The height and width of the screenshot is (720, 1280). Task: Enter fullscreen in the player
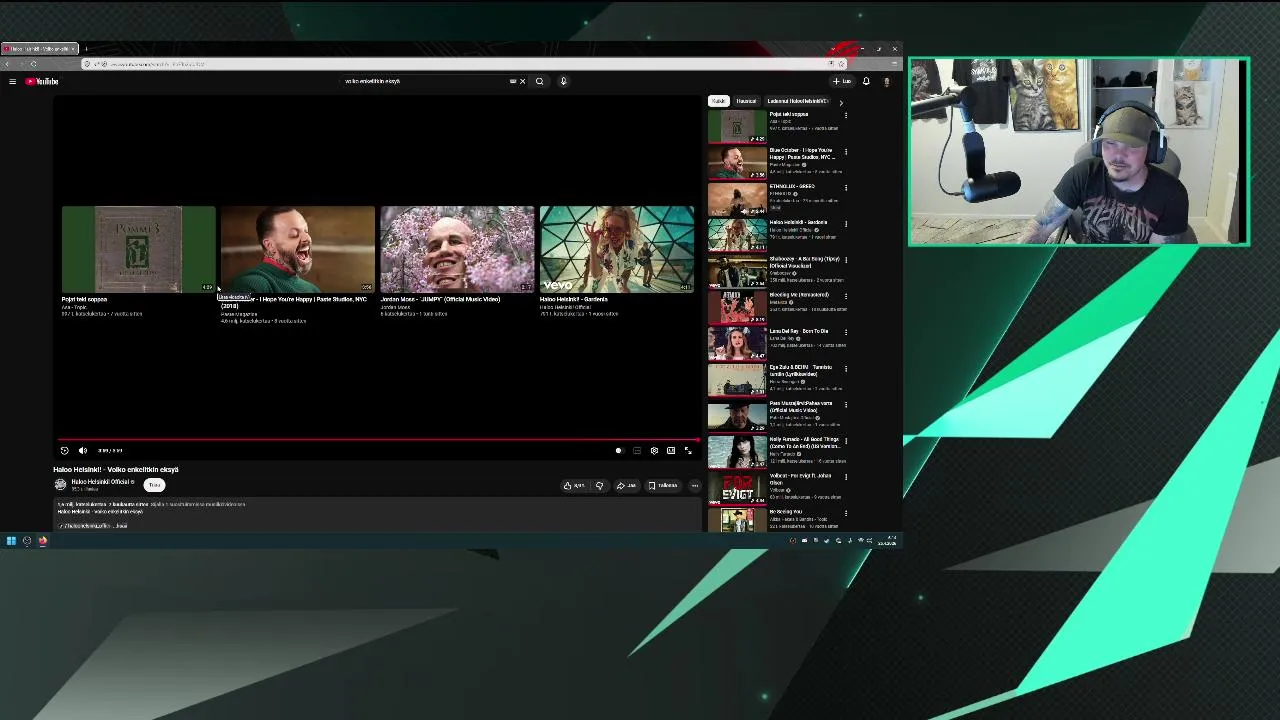tap(688, 451)
